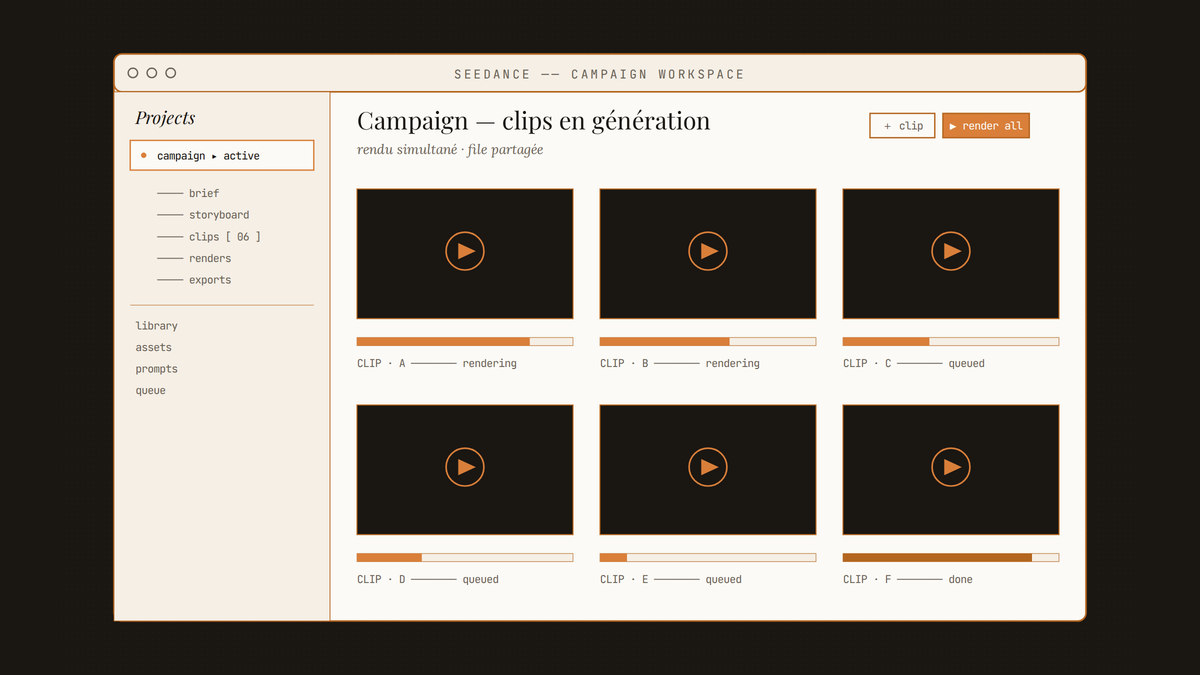Play Clip D preview
1200x675 pixels.
[465, 467]
